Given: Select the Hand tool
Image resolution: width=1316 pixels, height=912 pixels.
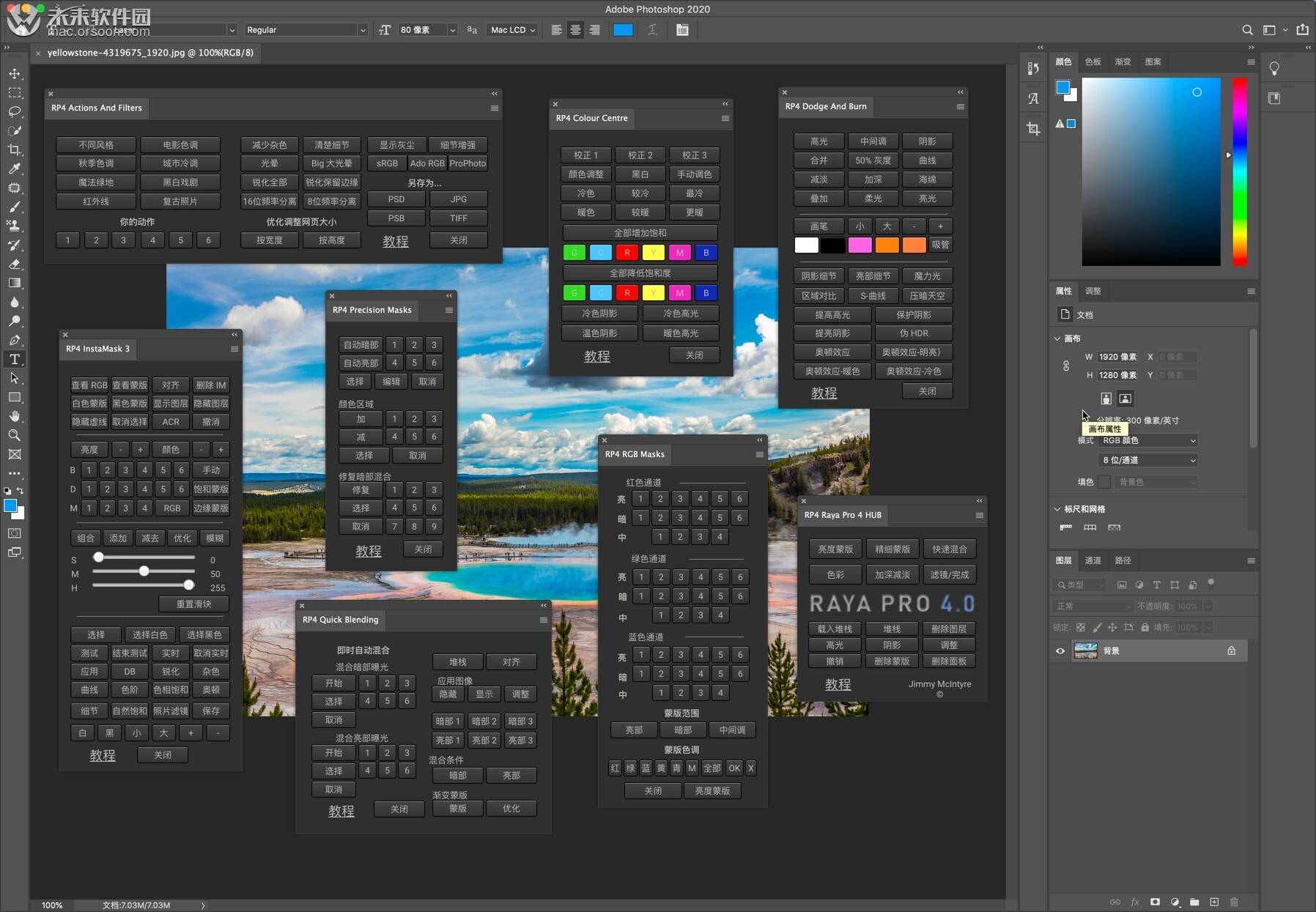Looking at the screenshot, I should coord(15,416).
